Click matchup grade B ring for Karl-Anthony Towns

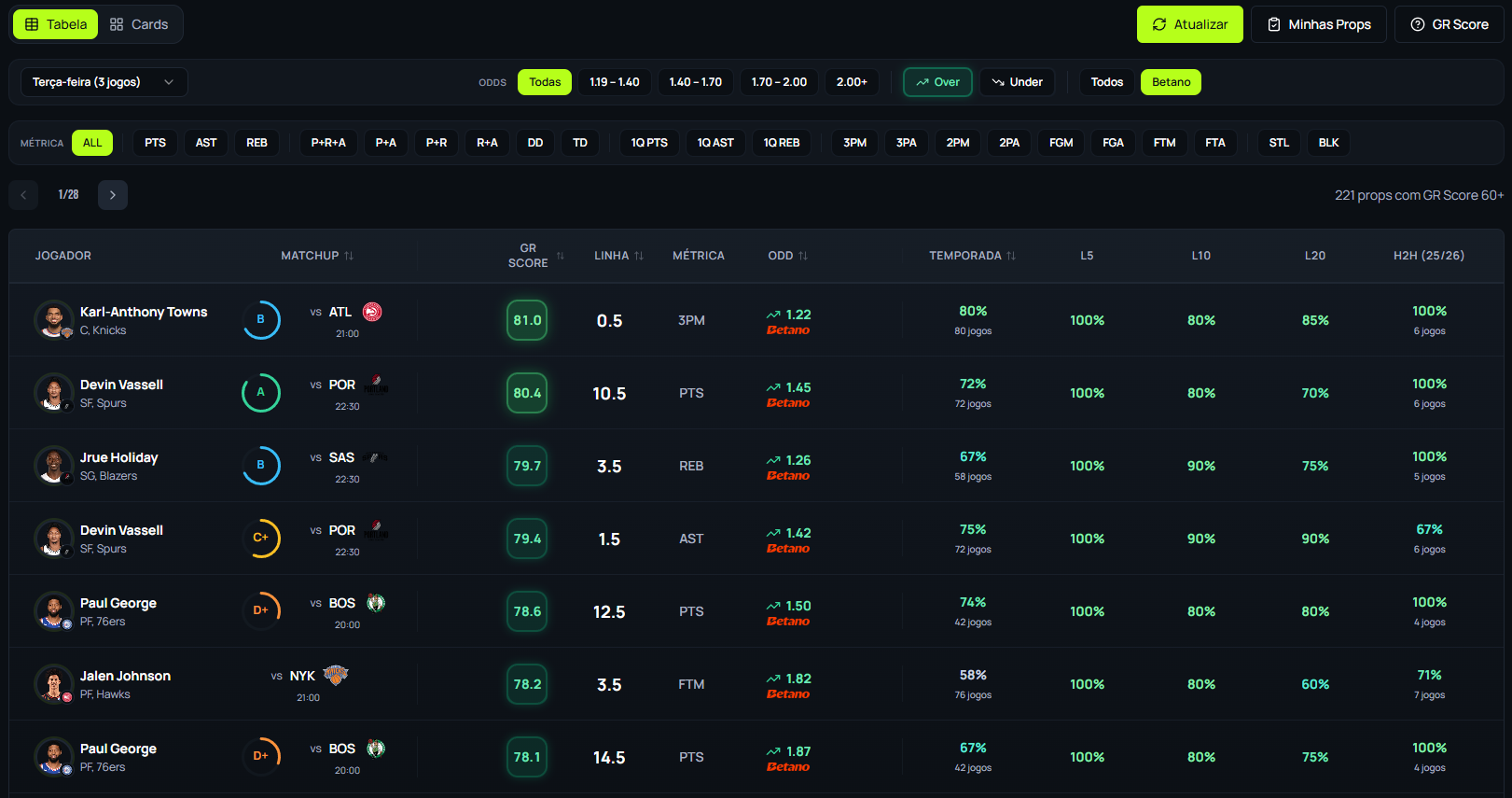pyautogui.click(x=261, y=320)
